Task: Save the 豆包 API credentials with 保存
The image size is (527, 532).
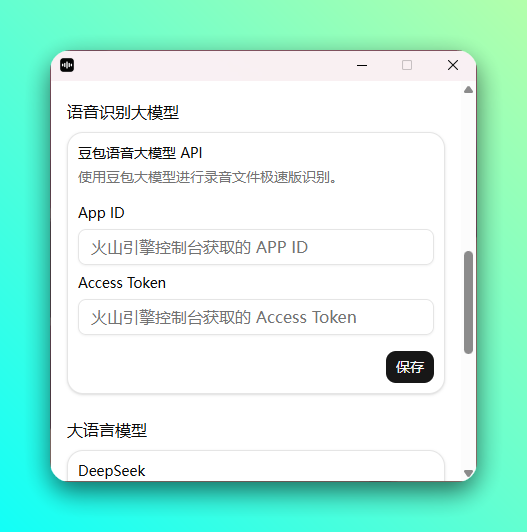Action: pos(410,367)
